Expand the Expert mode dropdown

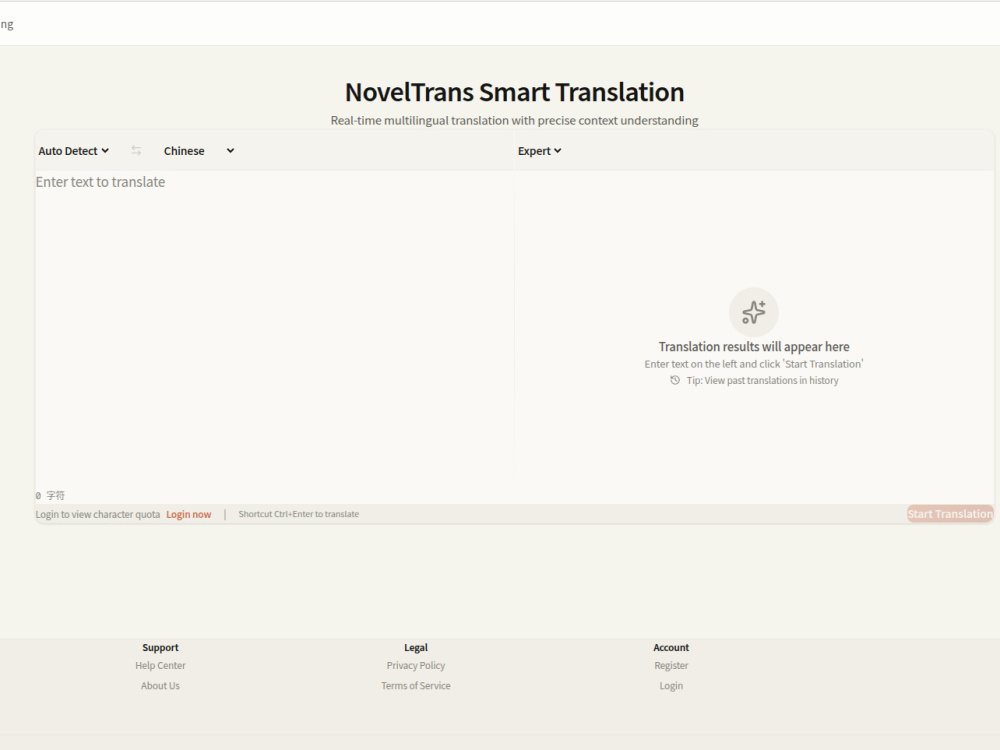tap(540, 151)
